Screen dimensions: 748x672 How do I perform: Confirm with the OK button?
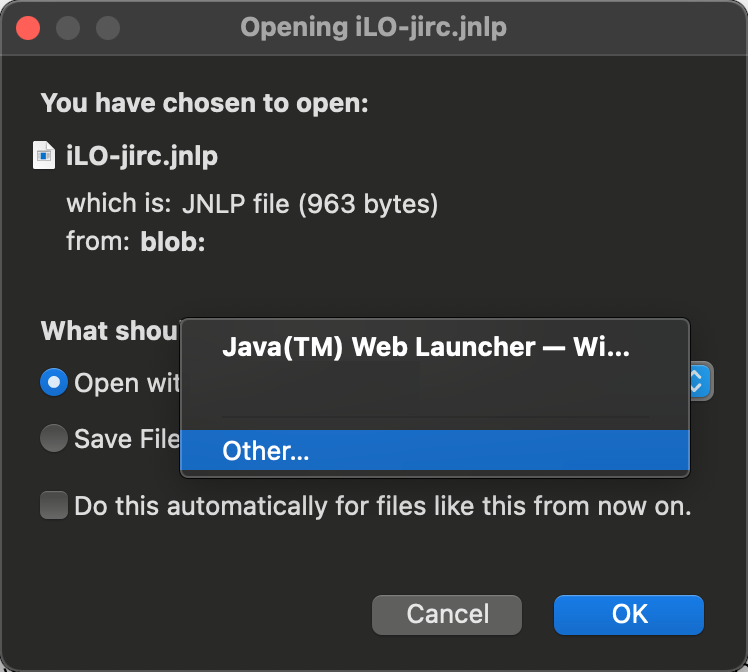tap(629, 614)
